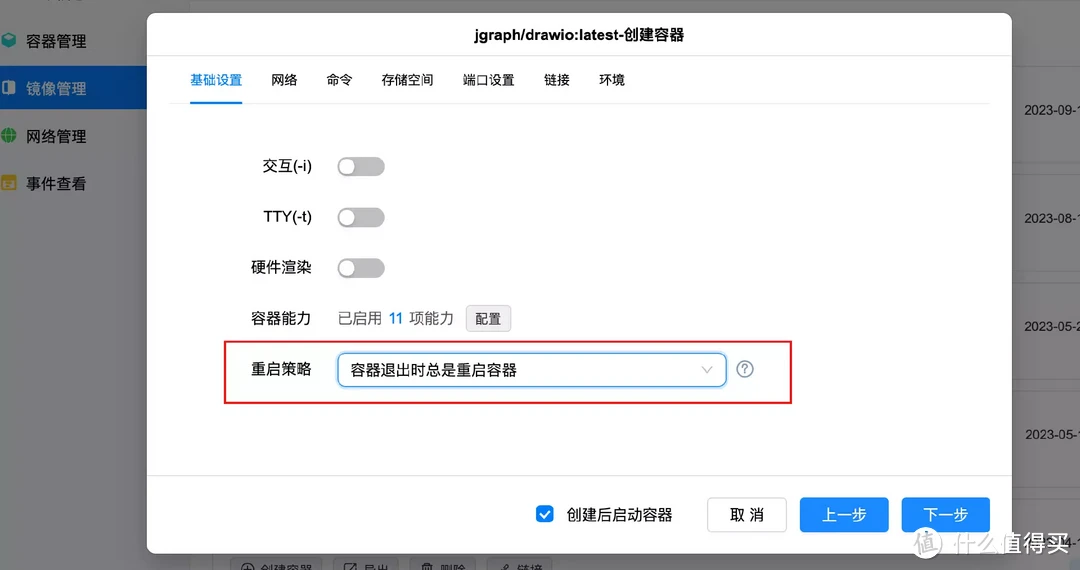Open the 存储空间 tab
Viewport: 1080px width, 570px height.
(407, 80)
